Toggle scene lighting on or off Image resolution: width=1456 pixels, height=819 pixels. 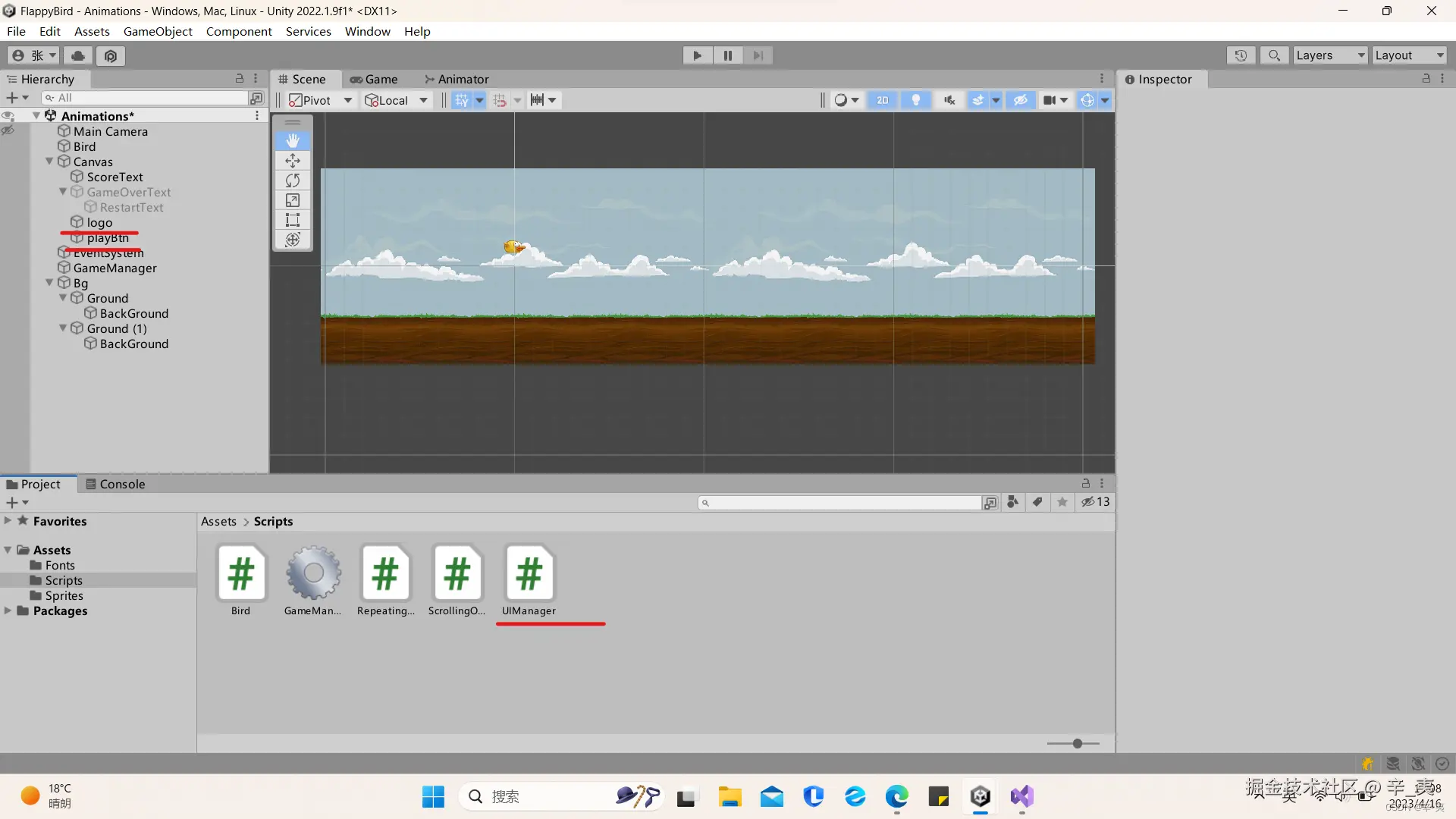916,100
